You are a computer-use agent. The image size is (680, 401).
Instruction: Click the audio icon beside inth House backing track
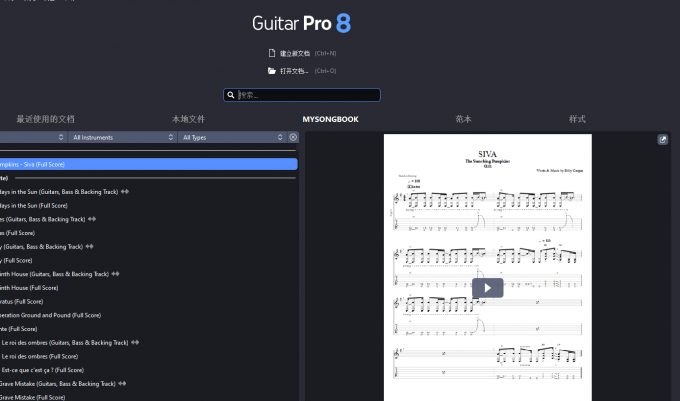click(115, 274)
